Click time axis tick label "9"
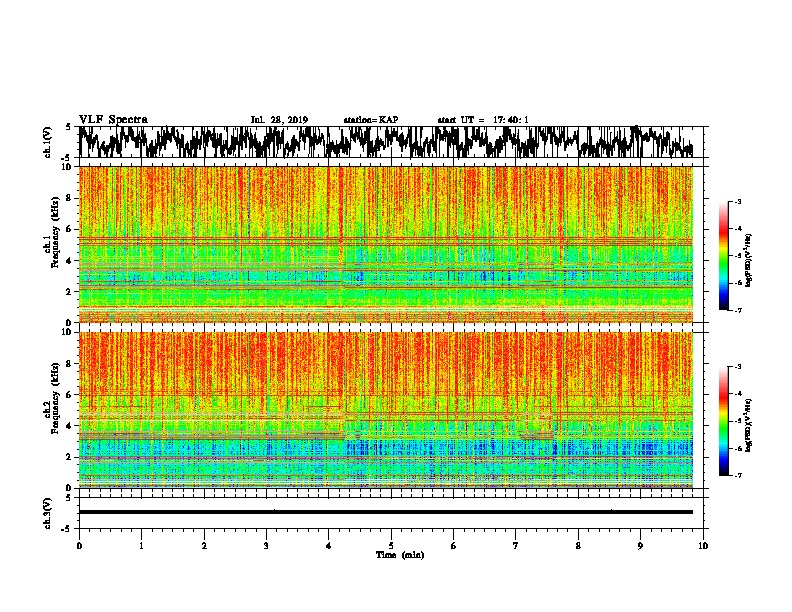The height and width of the screenshot is (612, 792). point(640,546)
